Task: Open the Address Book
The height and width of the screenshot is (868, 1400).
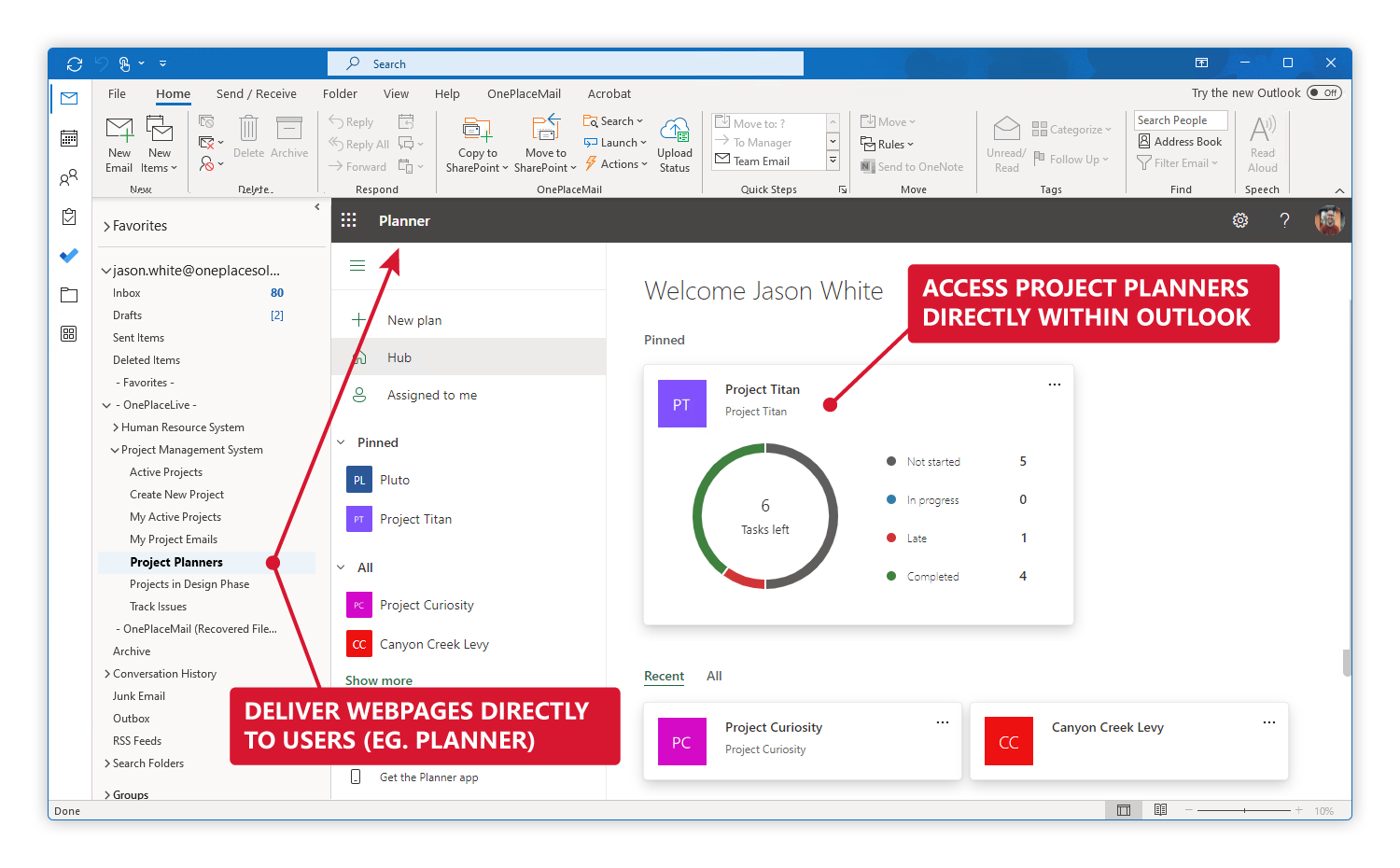Action: click(1180, 142)
